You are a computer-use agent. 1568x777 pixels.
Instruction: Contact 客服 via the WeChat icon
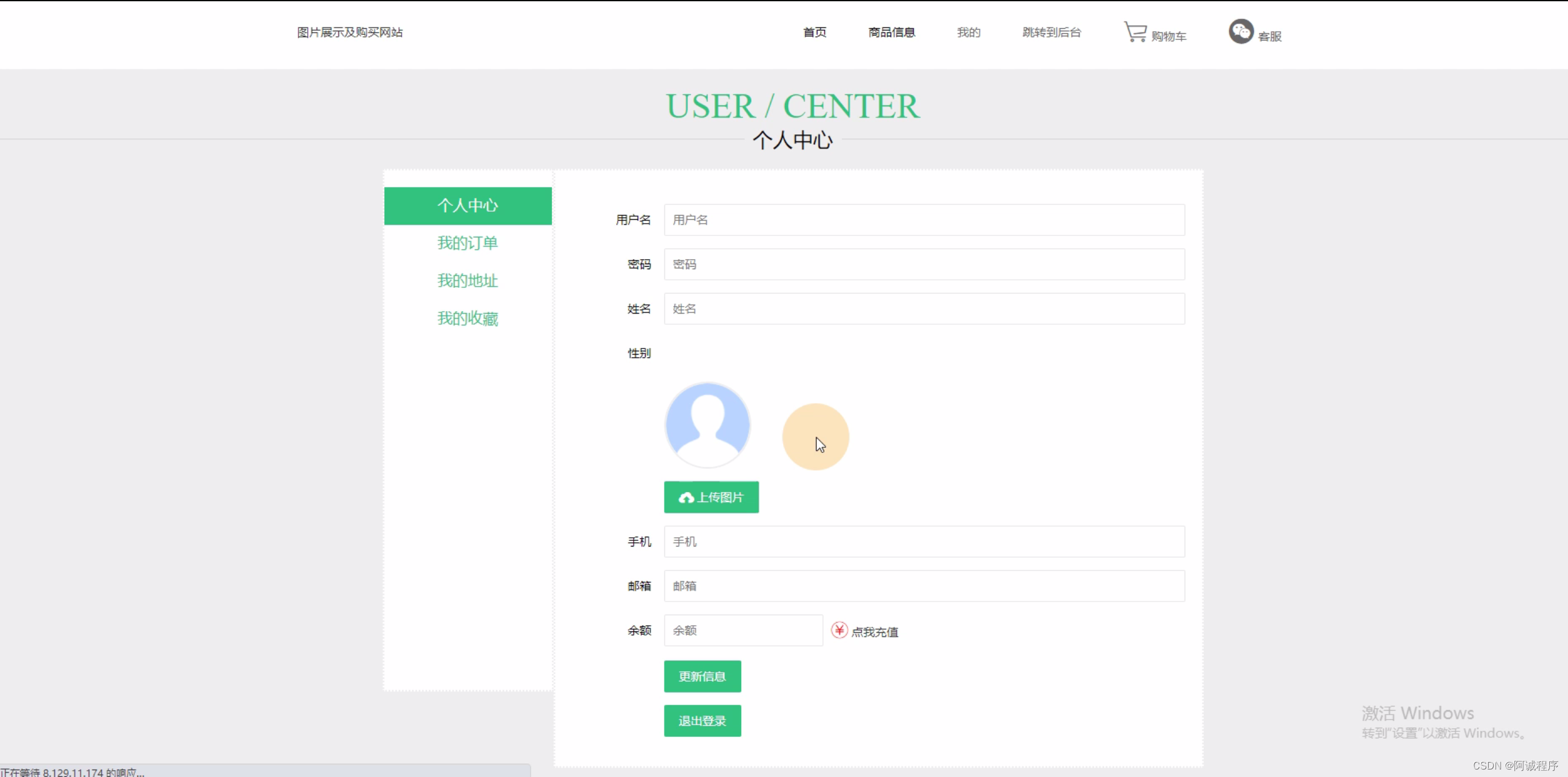1241,31
